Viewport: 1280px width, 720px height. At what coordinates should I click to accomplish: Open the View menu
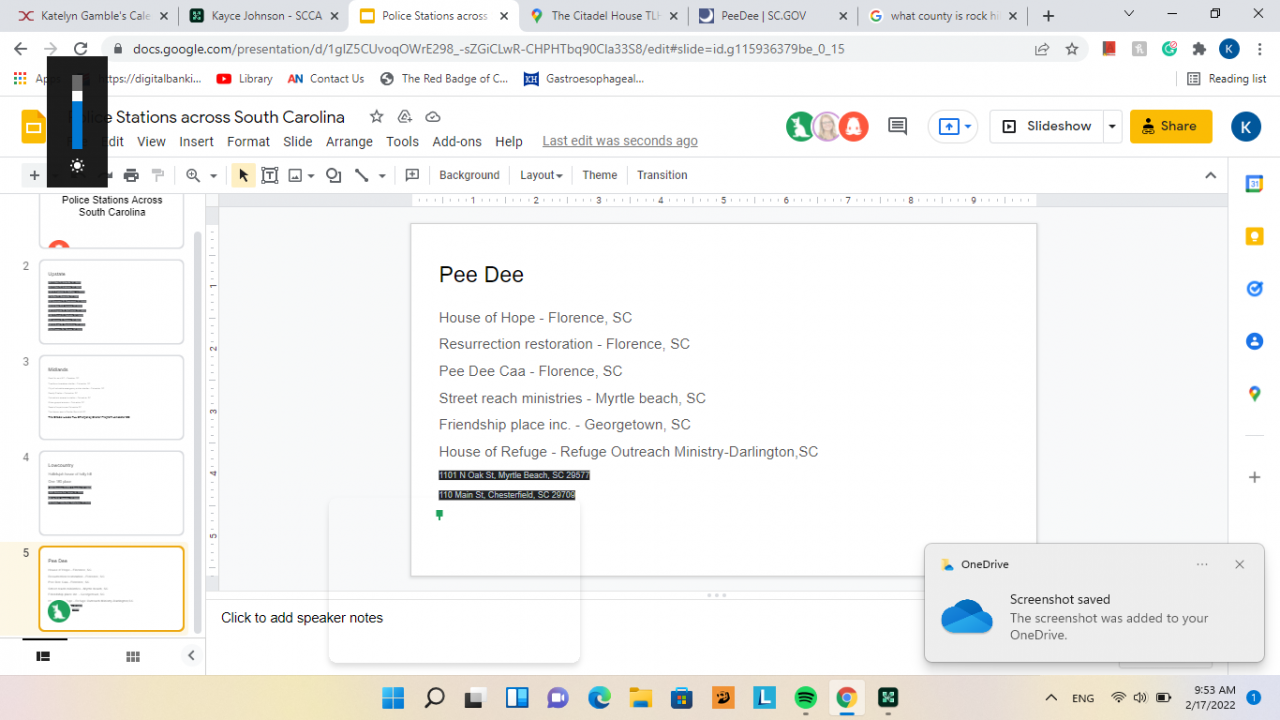[151, 142]
